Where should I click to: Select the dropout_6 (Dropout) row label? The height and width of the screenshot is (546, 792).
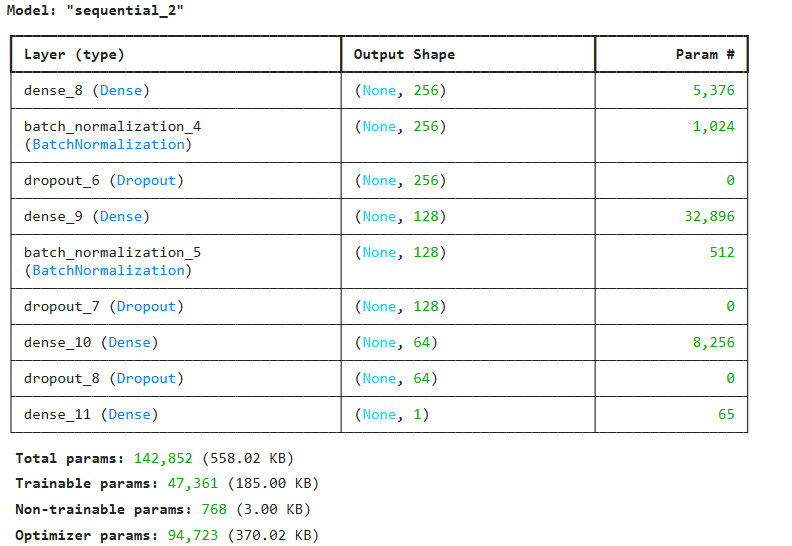pos(103,180)
